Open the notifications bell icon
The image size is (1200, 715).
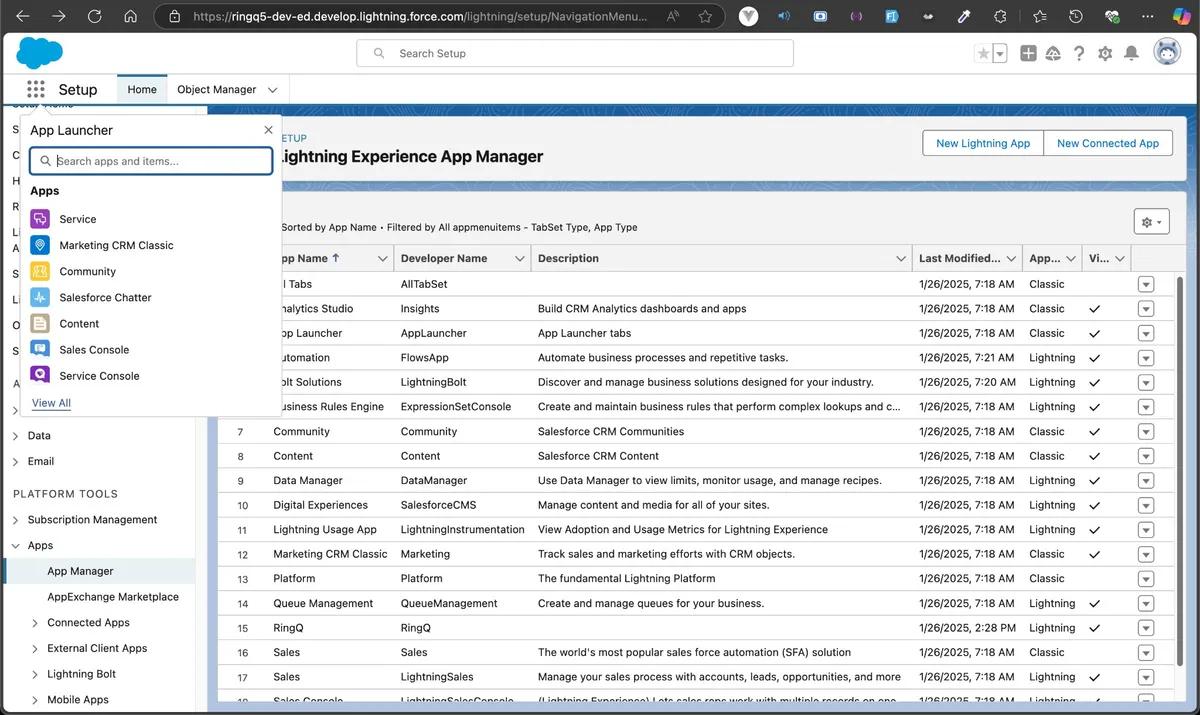1131,54
